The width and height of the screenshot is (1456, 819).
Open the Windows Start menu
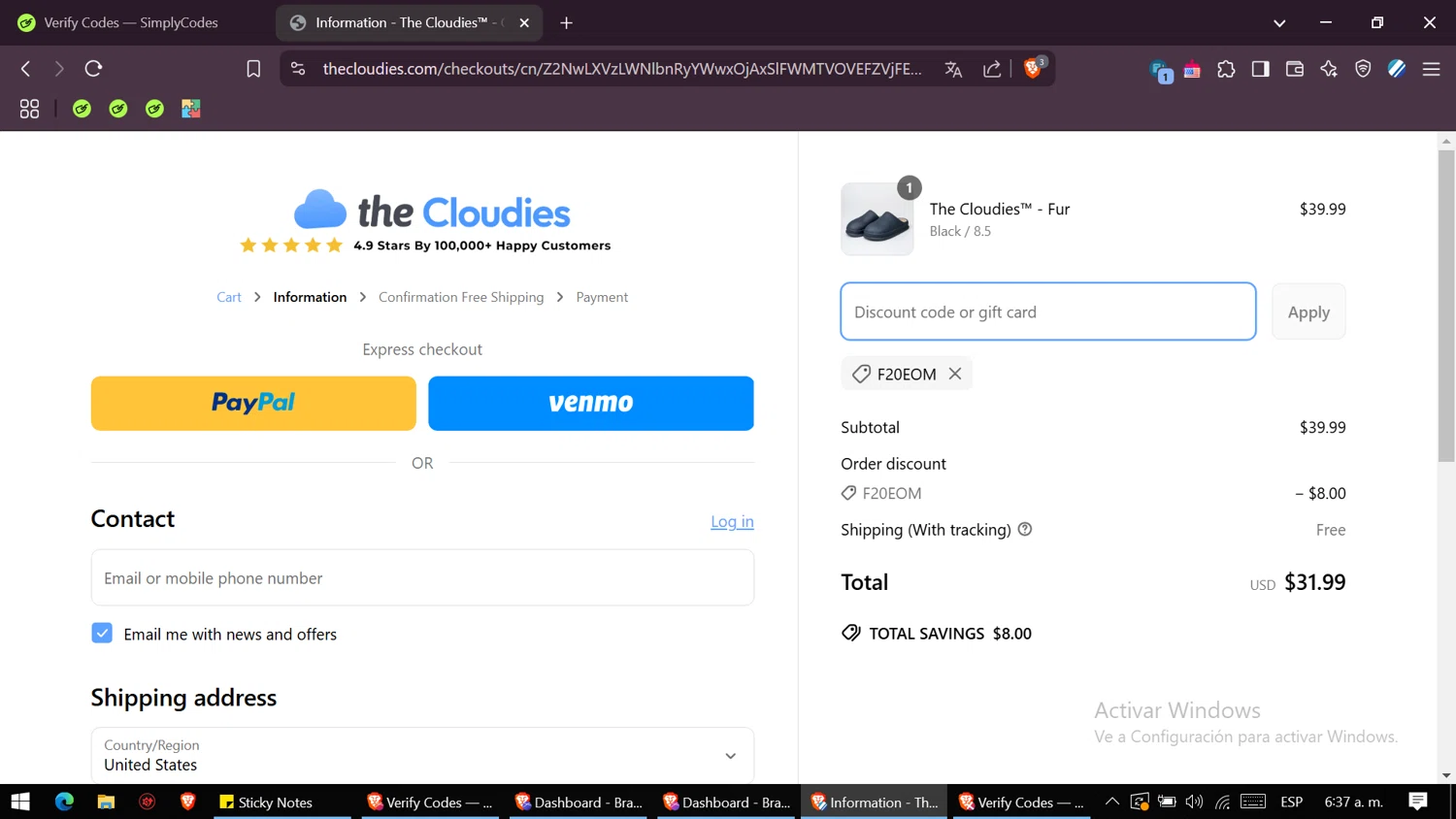point(20,802)
